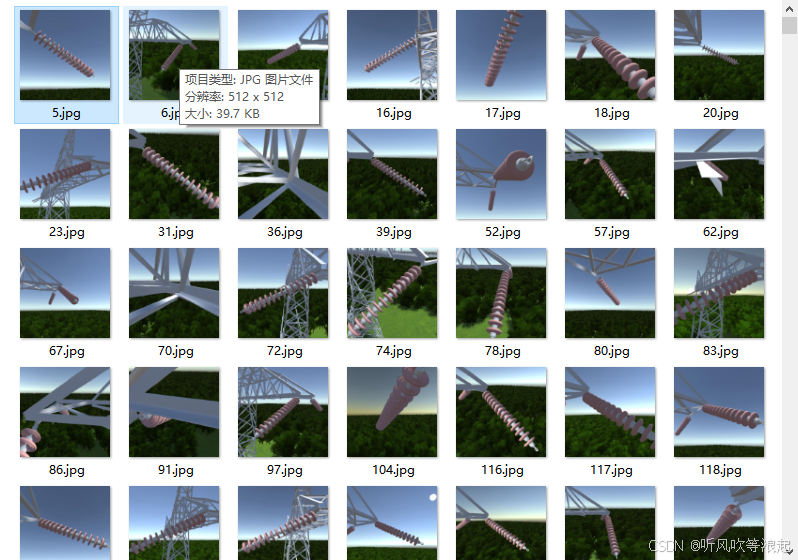Click the 57.jpg file name
Image resolution: width=798 pixels, height=560 pixels.
(x=612, y=232)
